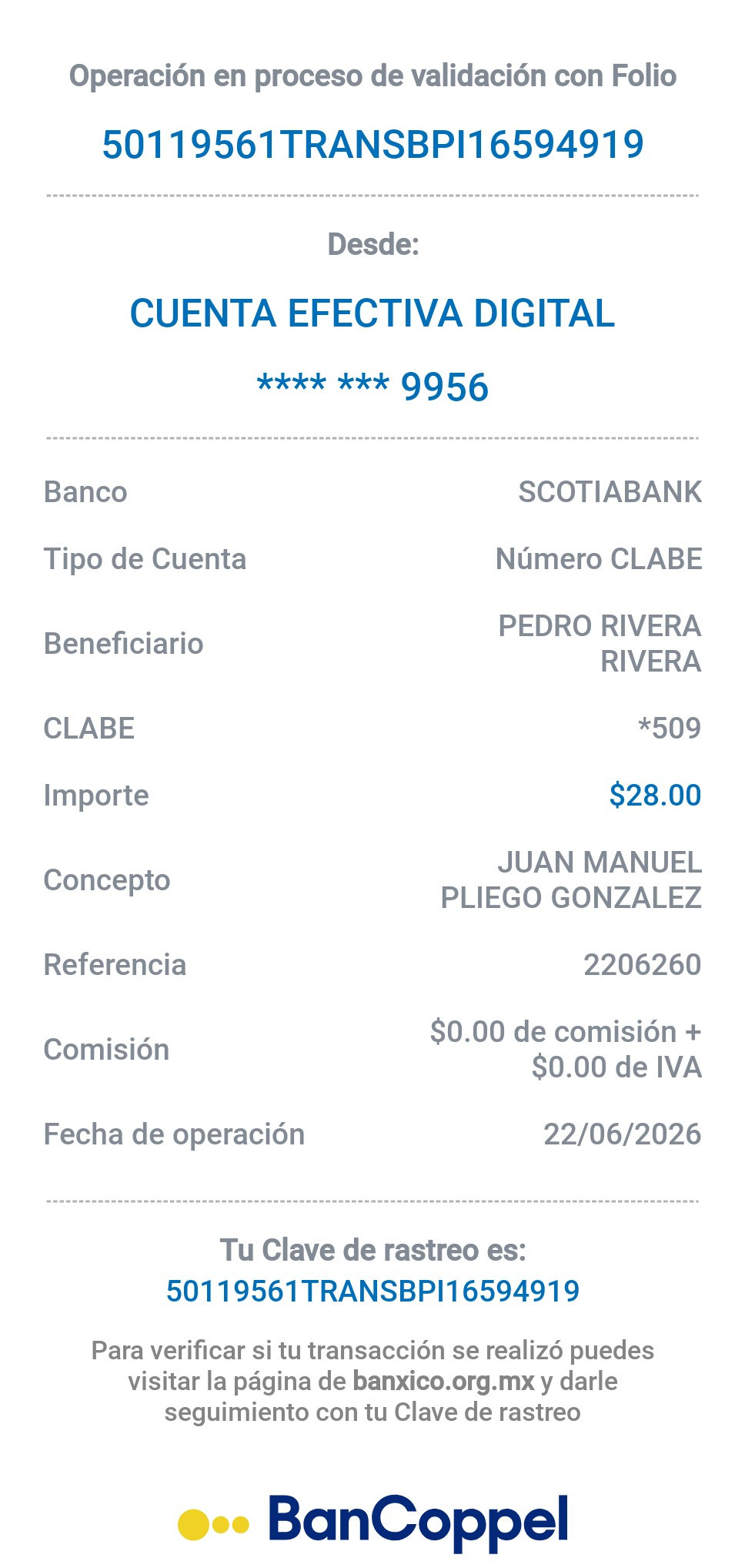Select beneficiary PEDRO RIVERA RIVERA

(x=600, y=644)
